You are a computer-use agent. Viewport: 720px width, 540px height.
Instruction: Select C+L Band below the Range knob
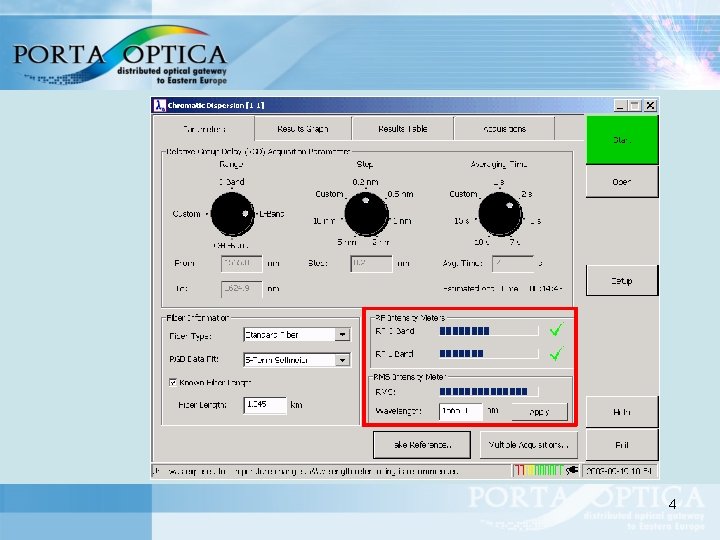click(231, 245)
